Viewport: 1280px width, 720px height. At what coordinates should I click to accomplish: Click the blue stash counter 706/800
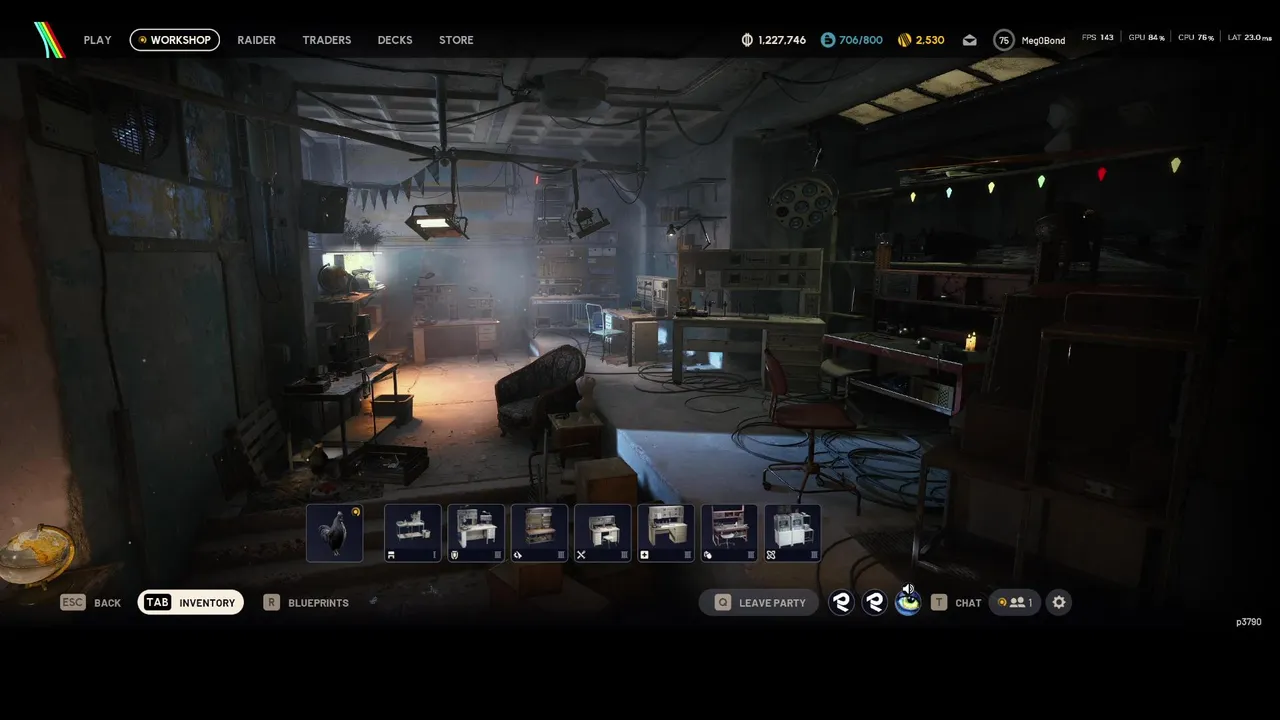(852, 40)
